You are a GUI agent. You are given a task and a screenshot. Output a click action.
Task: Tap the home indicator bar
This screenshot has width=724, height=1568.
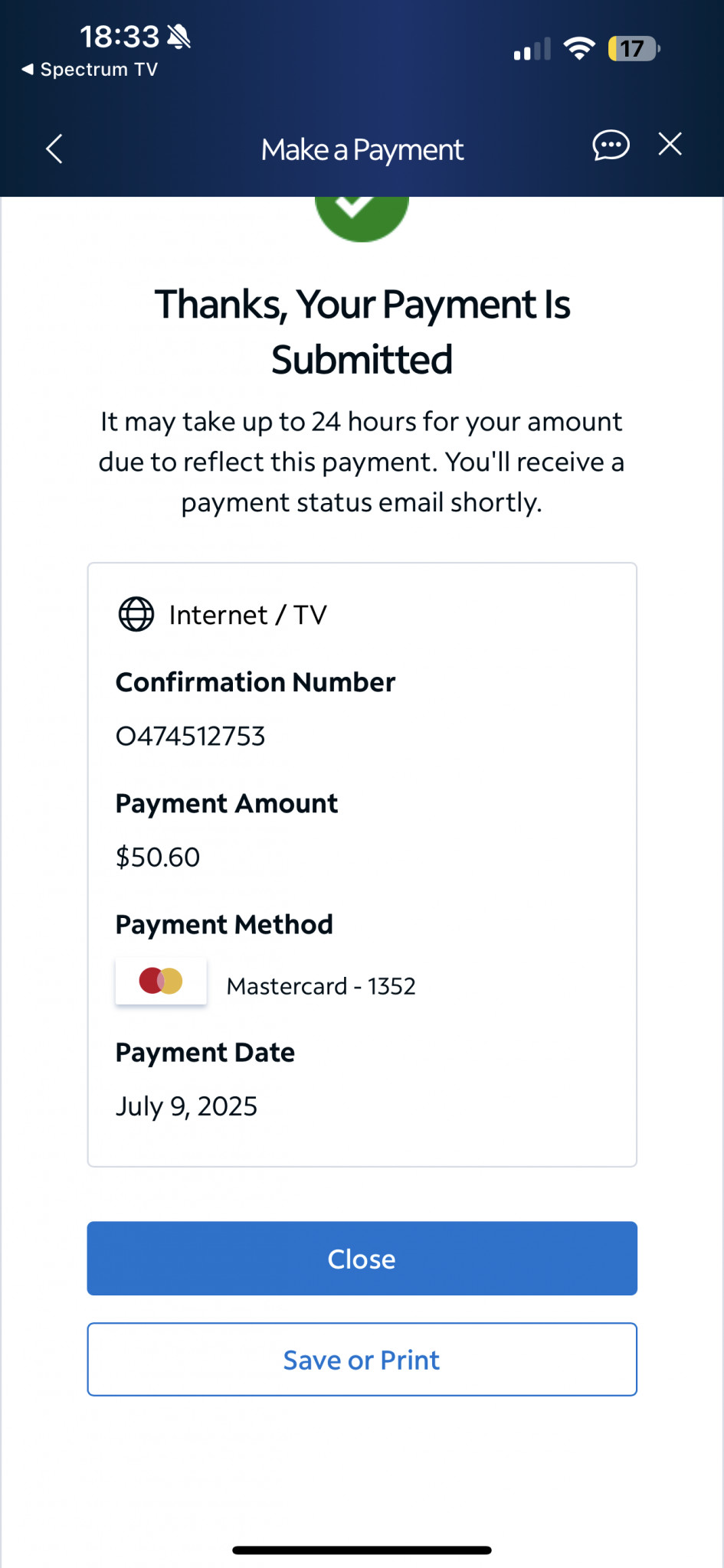click(x=362, y=1550)
